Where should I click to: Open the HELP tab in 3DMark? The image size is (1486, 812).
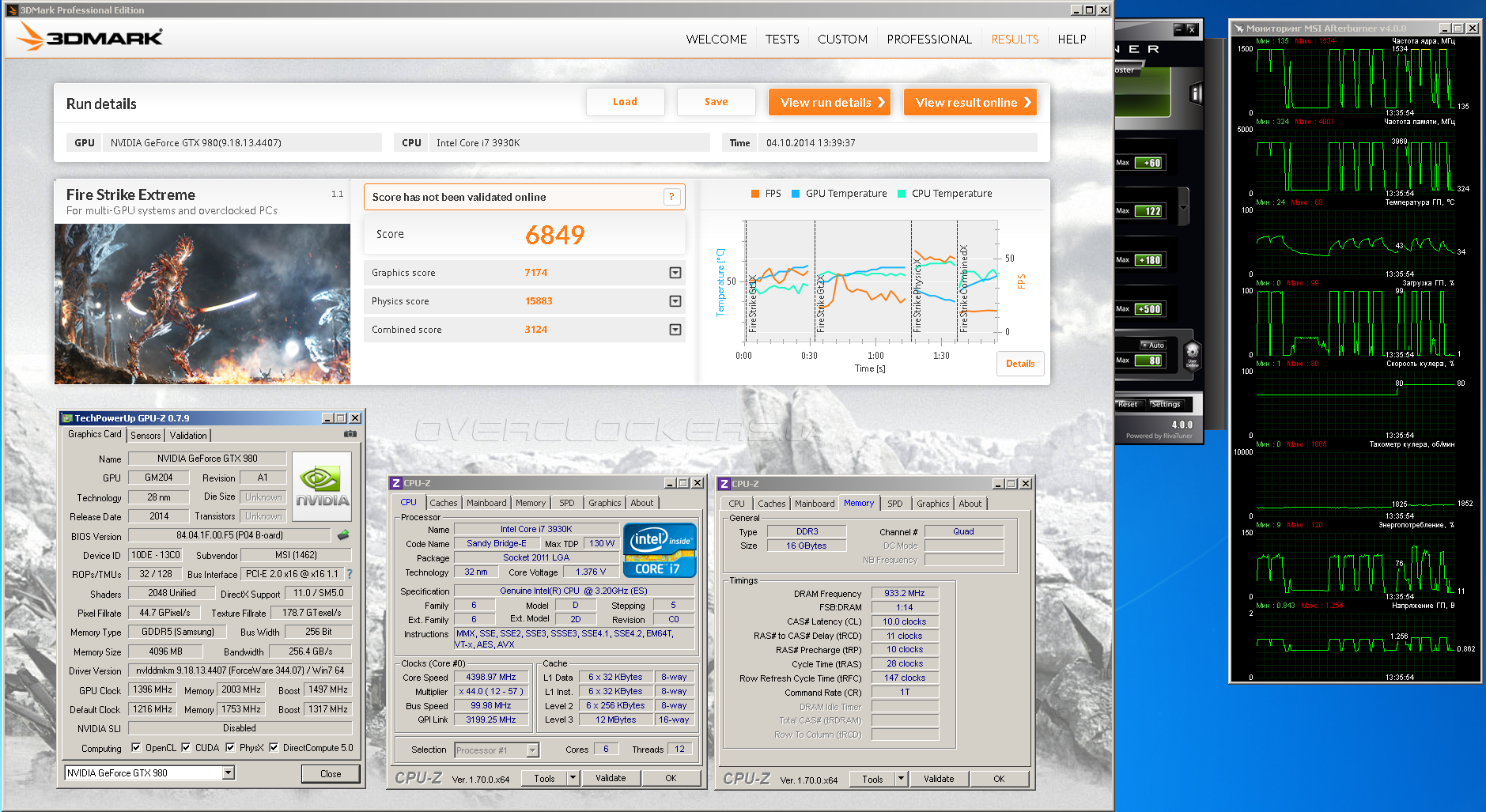pyautogui.click(x=1072, y=39)
